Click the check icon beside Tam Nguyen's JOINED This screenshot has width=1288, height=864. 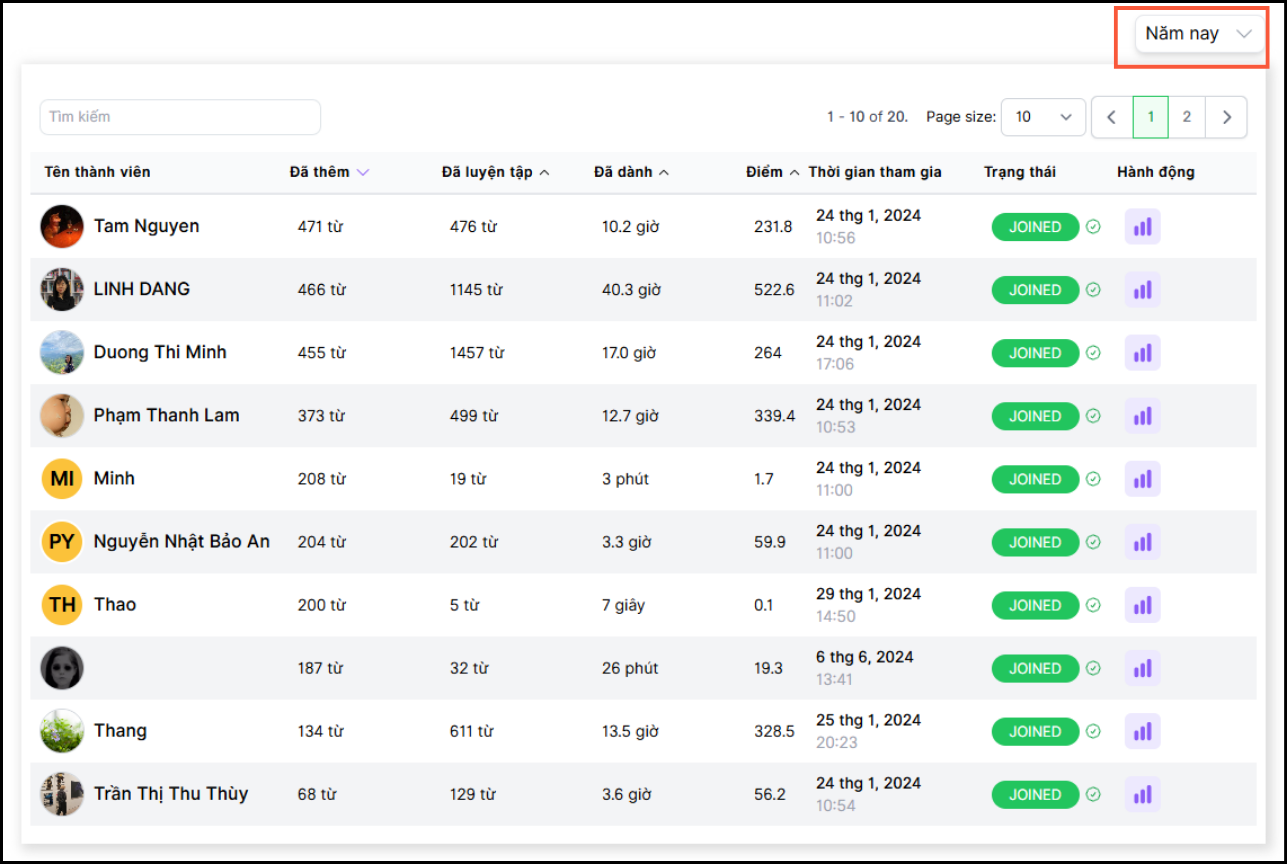1093,227
